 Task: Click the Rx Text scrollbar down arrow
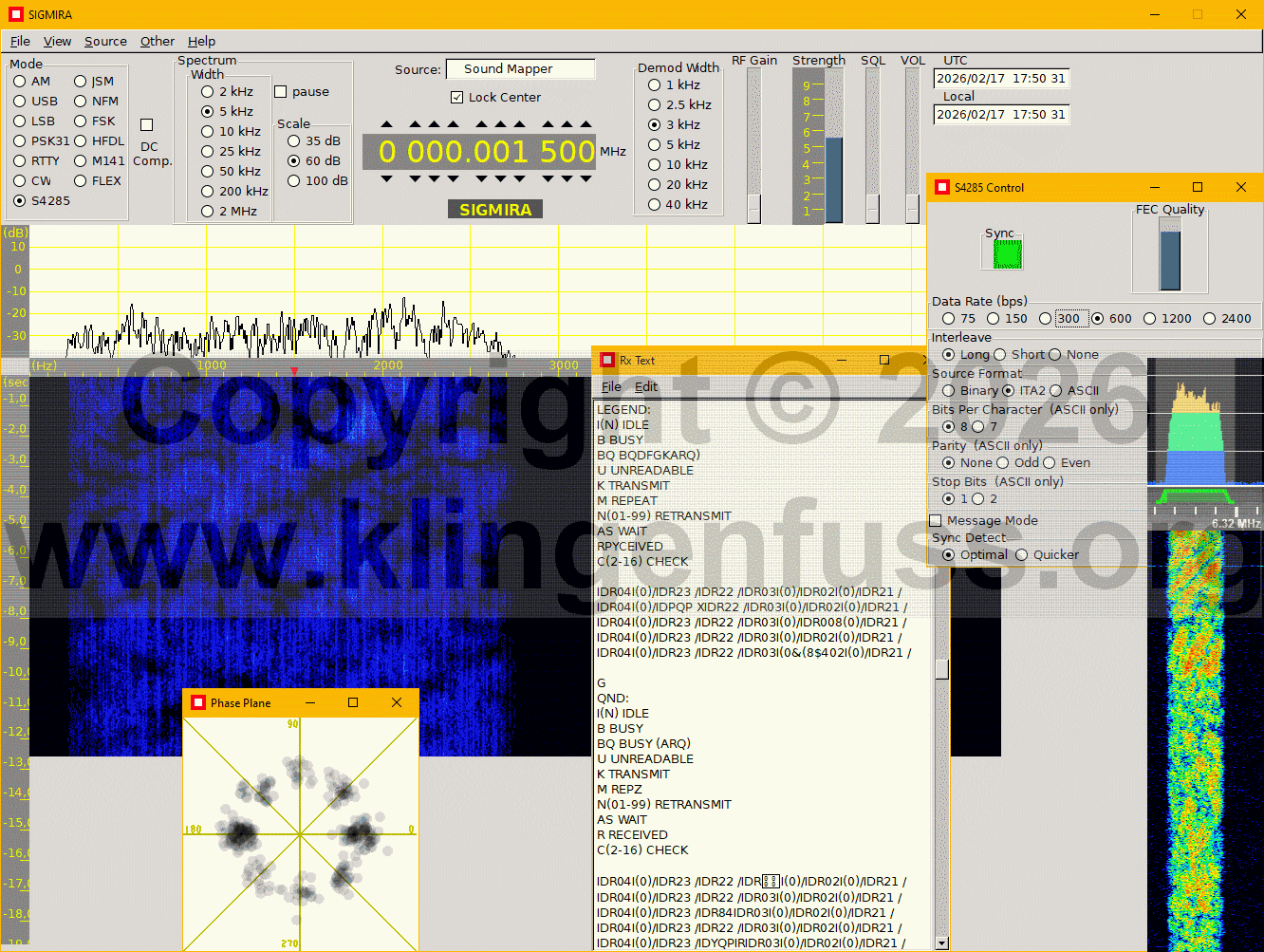click(x=941, y=943)
